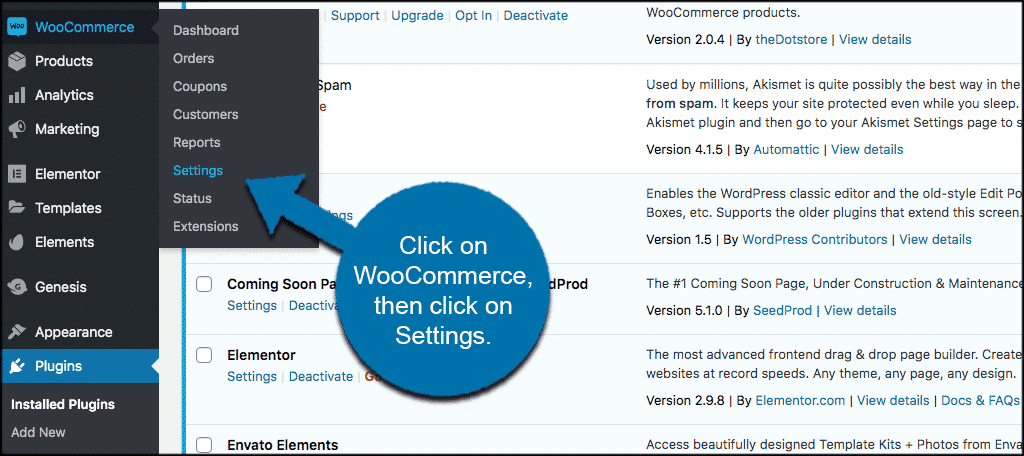The width and height of the screenshot is (1024, 456).
Task: Click the Elementor plugin title
Action: point(261,355)
